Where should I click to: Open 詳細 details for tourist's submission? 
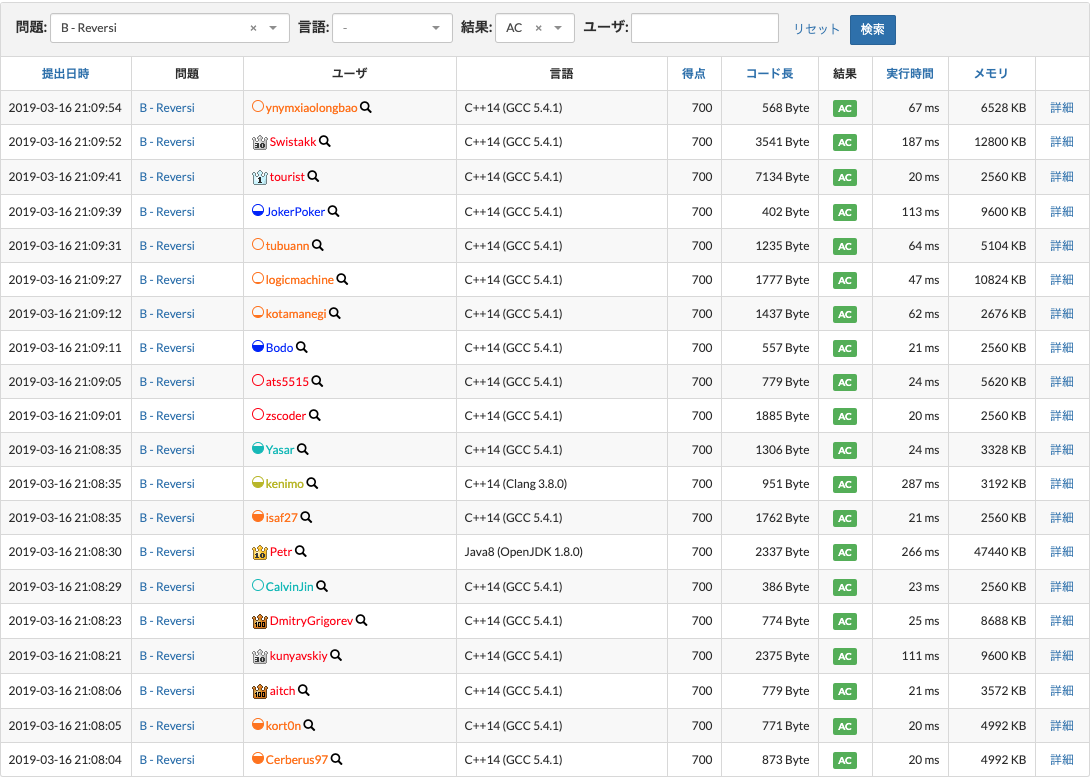click(x=1061, y=177)
